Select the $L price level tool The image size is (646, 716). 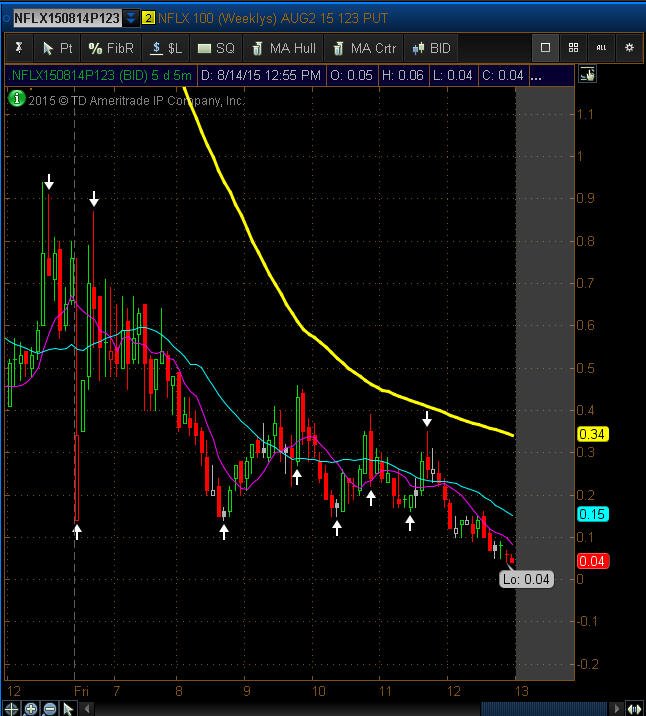[166, 48]
